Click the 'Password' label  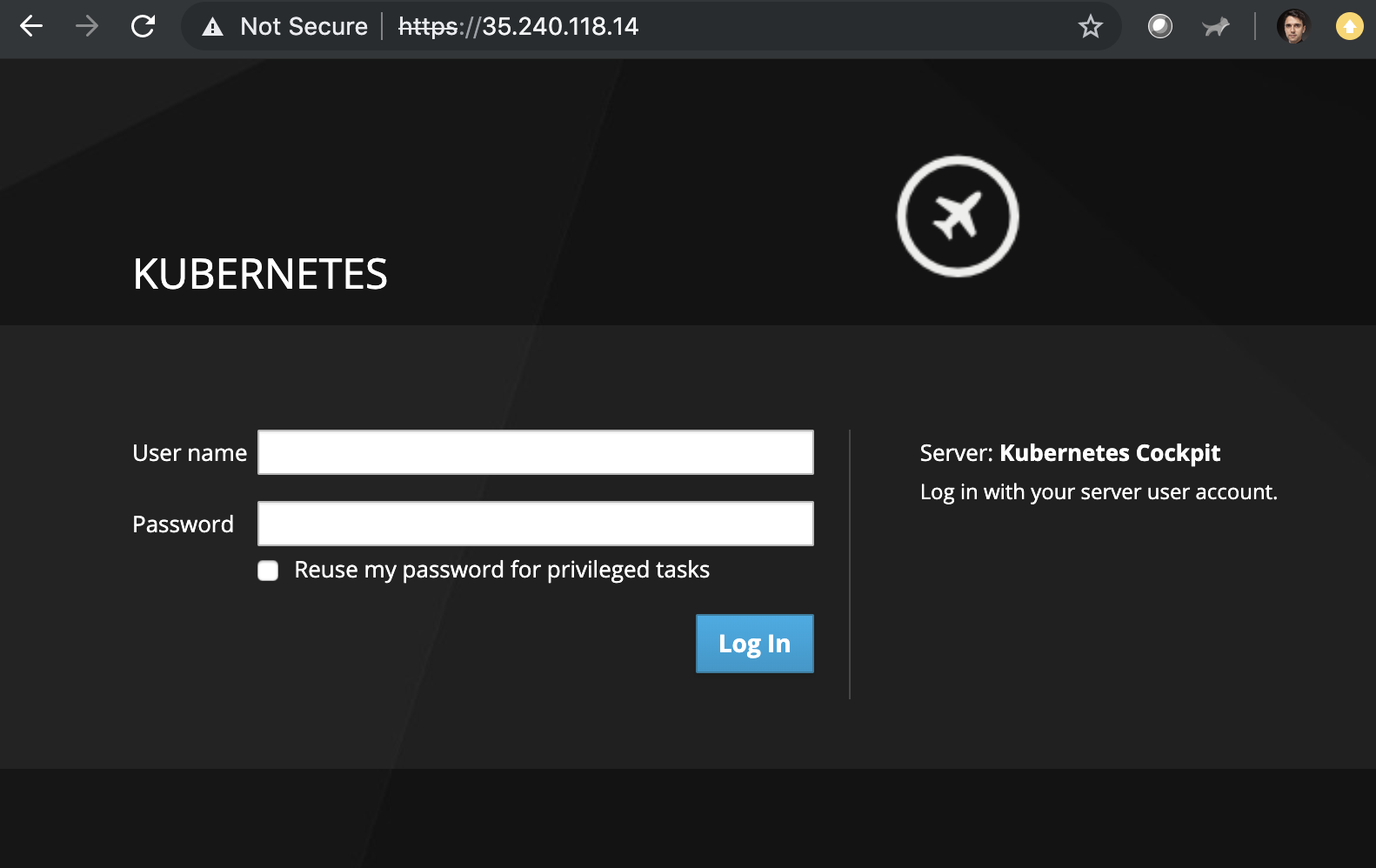click(x=183, y=524)
